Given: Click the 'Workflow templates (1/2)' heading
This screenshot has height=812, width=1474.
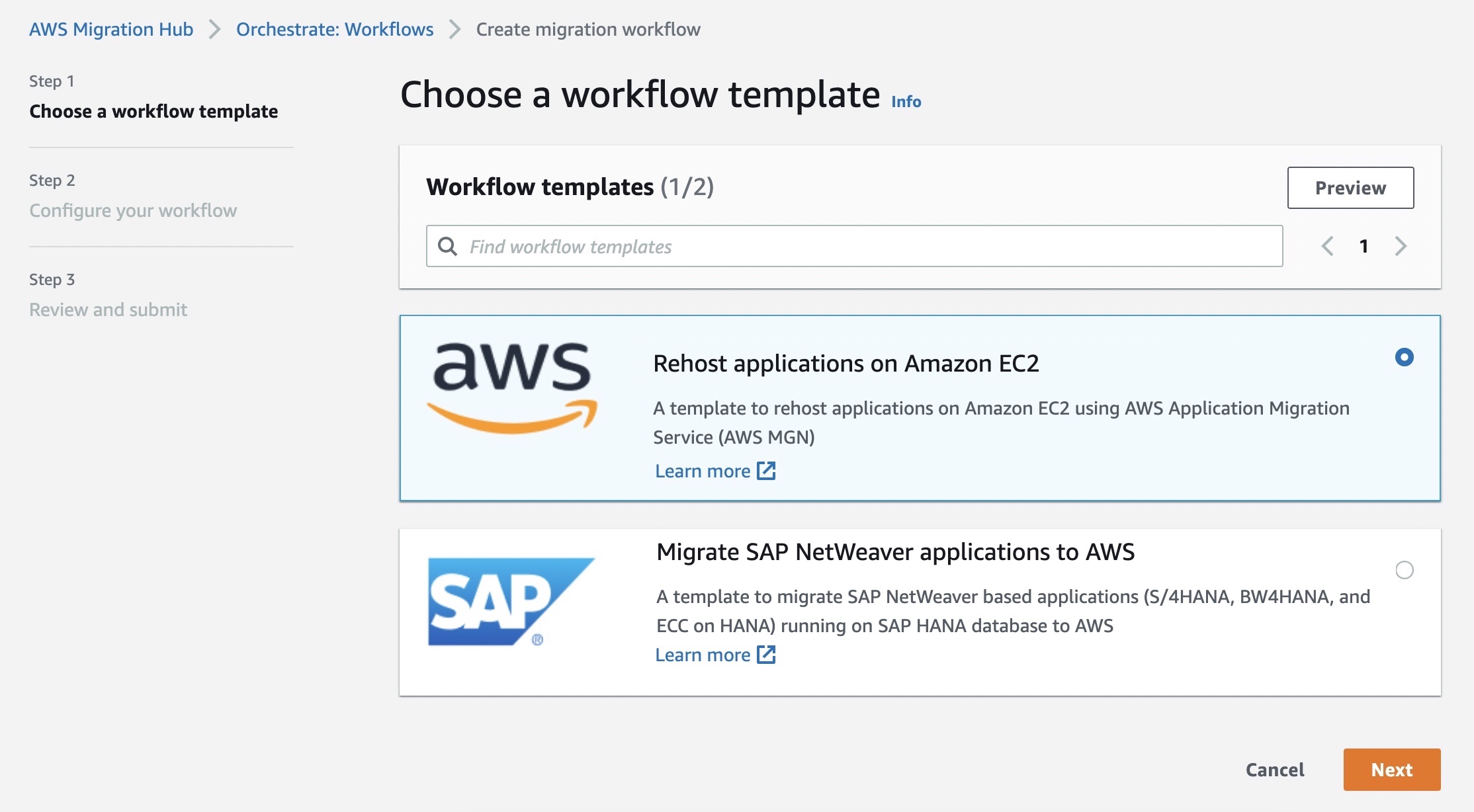Looking at the screenshot, I should 570,187.
